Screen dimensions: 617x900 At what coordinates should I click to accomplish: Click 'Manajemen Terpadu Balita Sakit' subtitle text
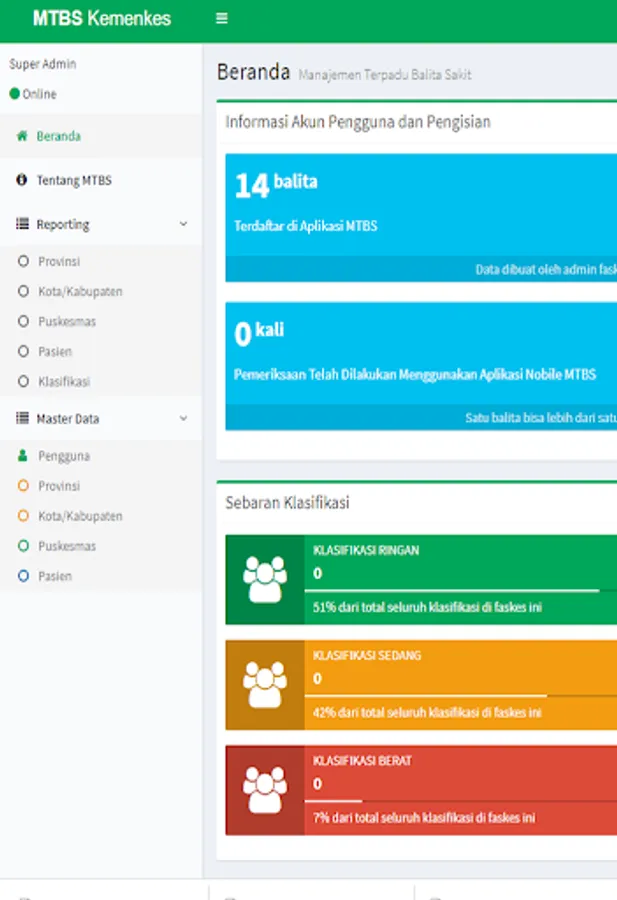pos(385,75)
